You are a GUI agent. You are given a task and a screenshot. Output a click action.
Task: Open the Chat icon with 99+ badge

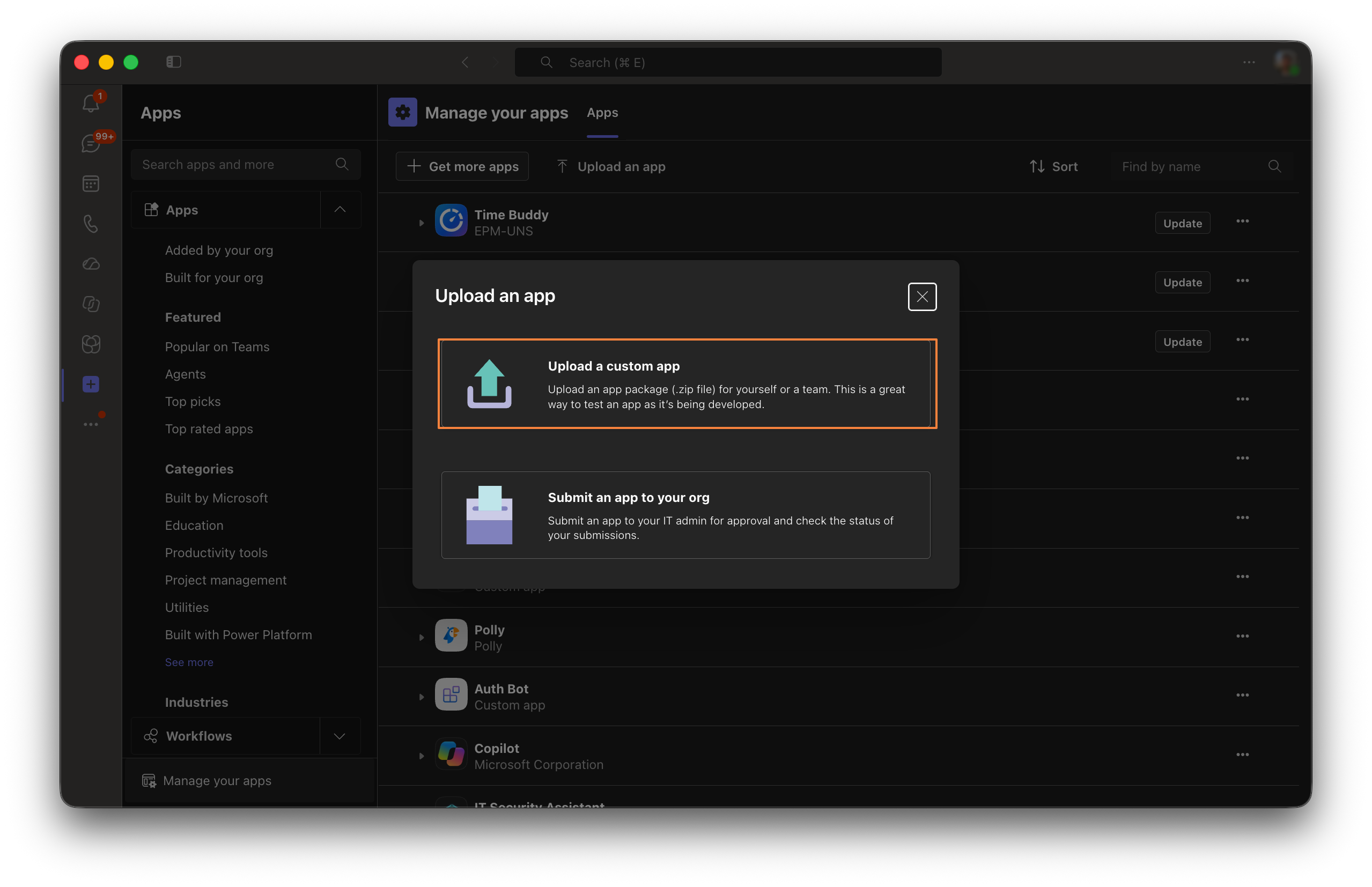[x=91, y=143]
